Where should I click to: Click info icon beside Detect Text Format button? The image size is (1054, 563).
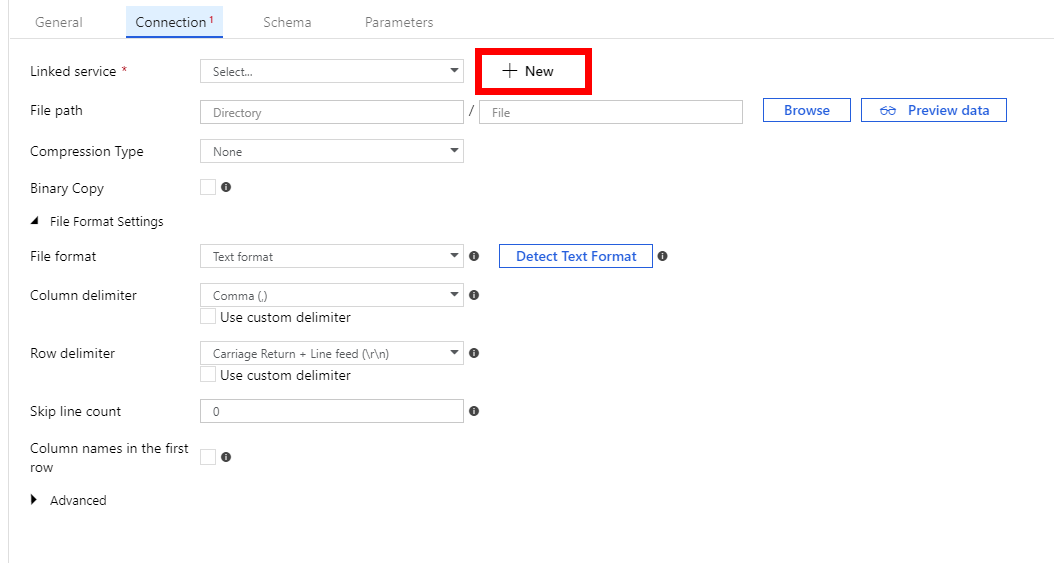click(x=663, y=256)
